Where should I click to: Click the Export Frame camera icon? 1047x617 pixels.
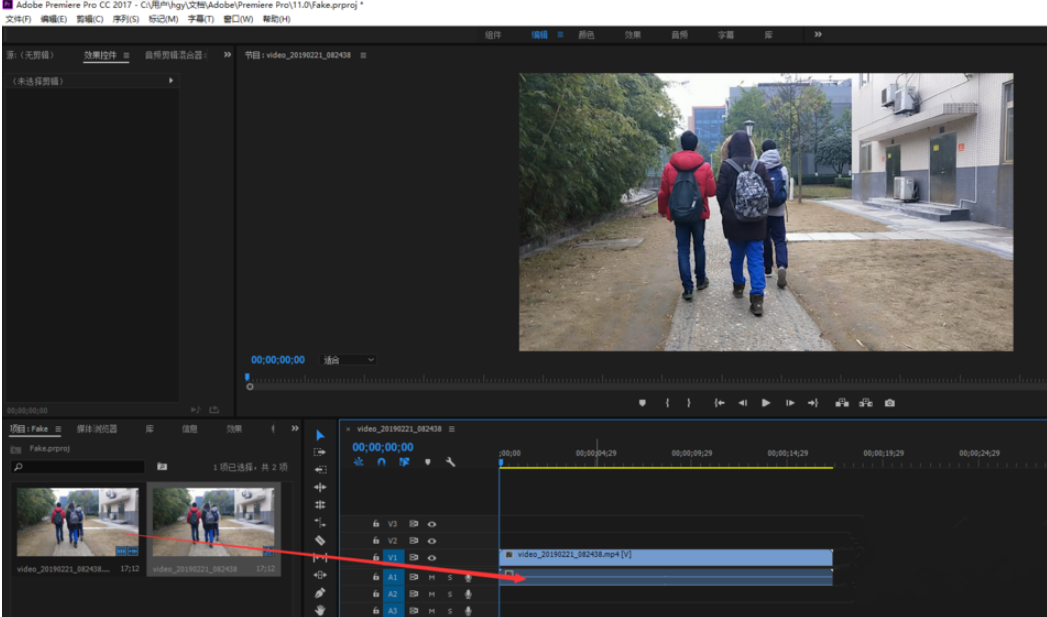[x=890, y=403]
